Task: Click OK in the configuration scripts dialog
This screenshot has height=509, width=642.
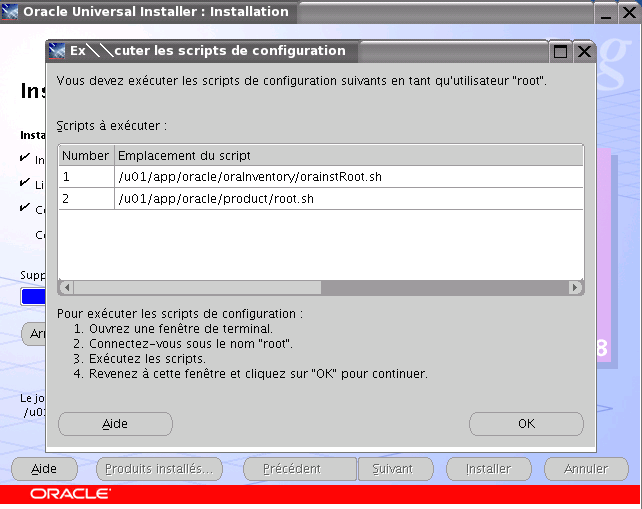Action: (x=526, y=423)
